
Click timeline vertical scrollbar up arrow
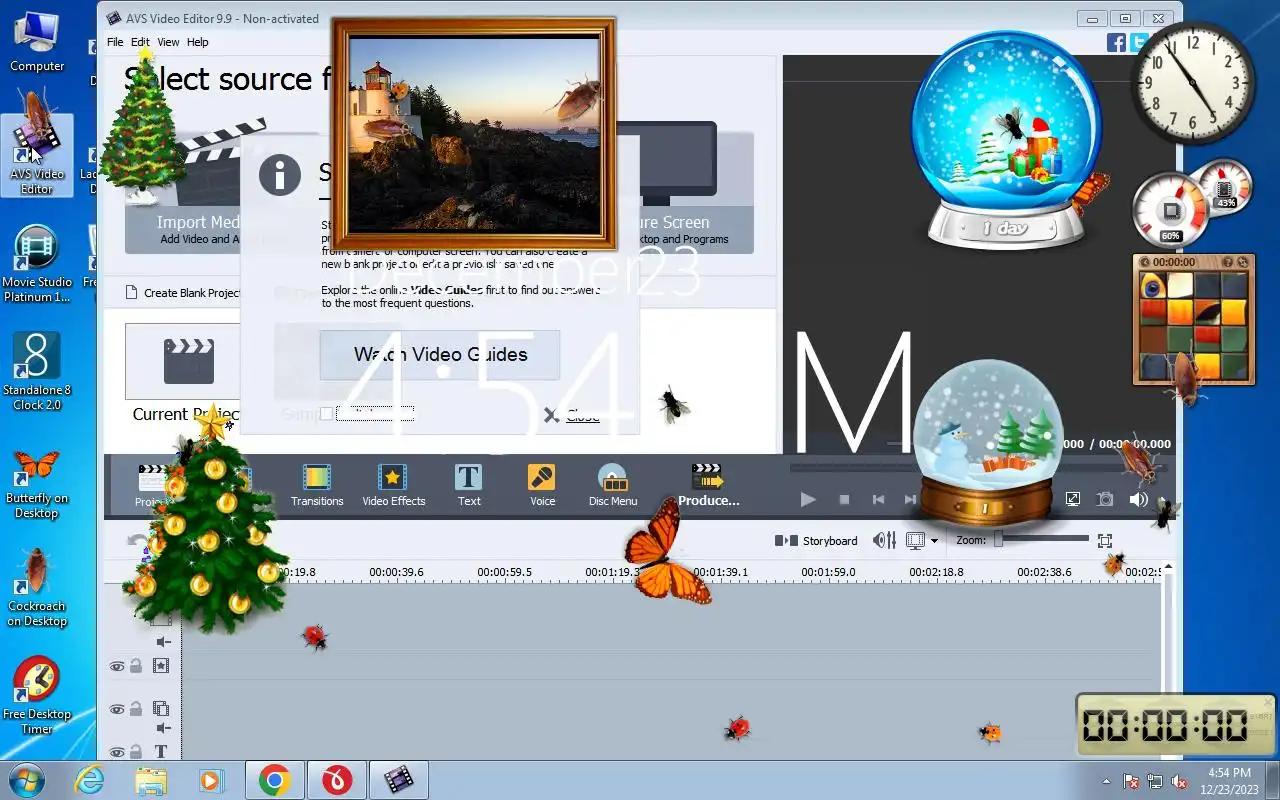pos(1167,569)
